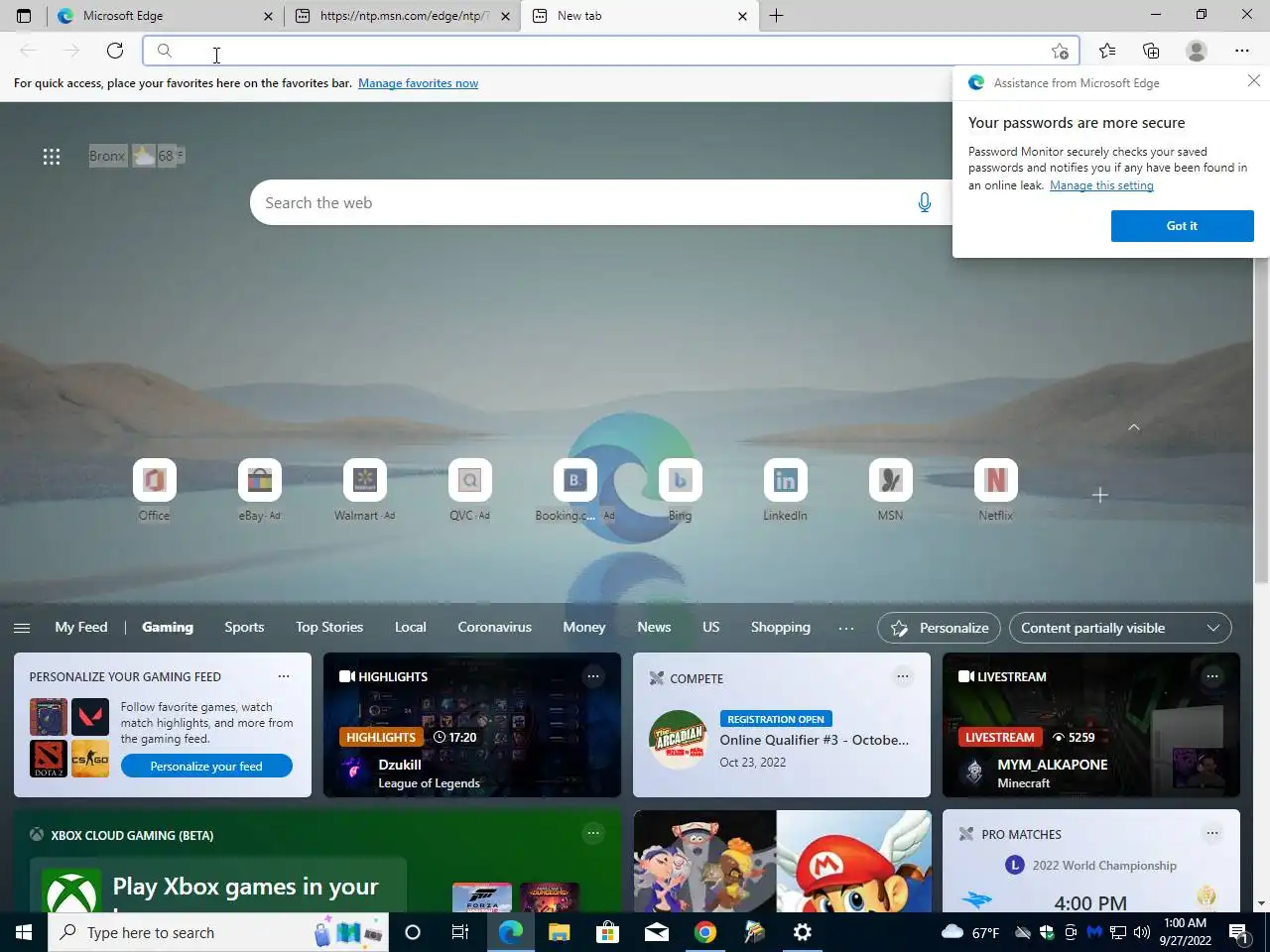Open the Mario news story thumbnail

(782, 861)
